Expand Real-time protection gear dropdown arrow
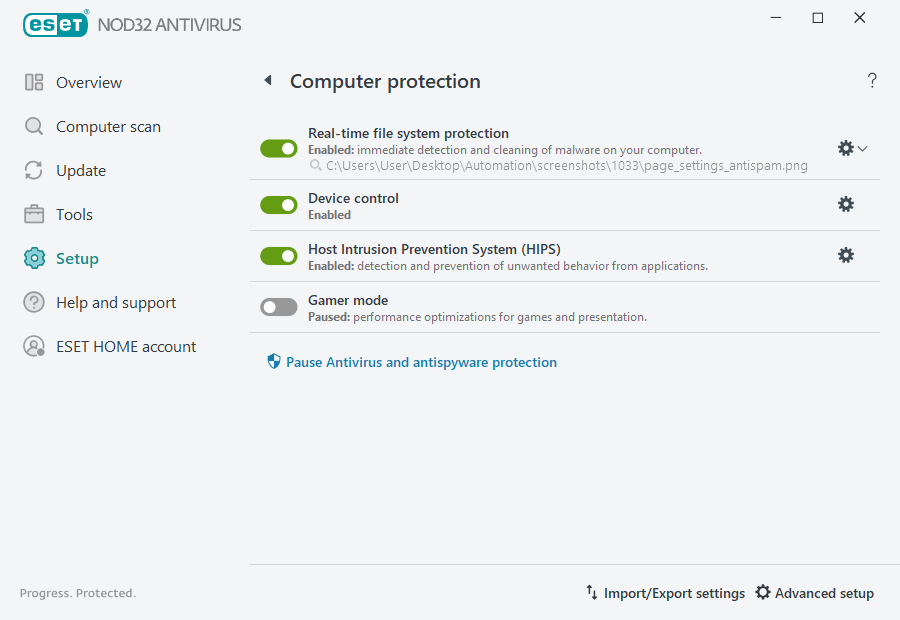900x620 pixels. (x=863, y=148)
